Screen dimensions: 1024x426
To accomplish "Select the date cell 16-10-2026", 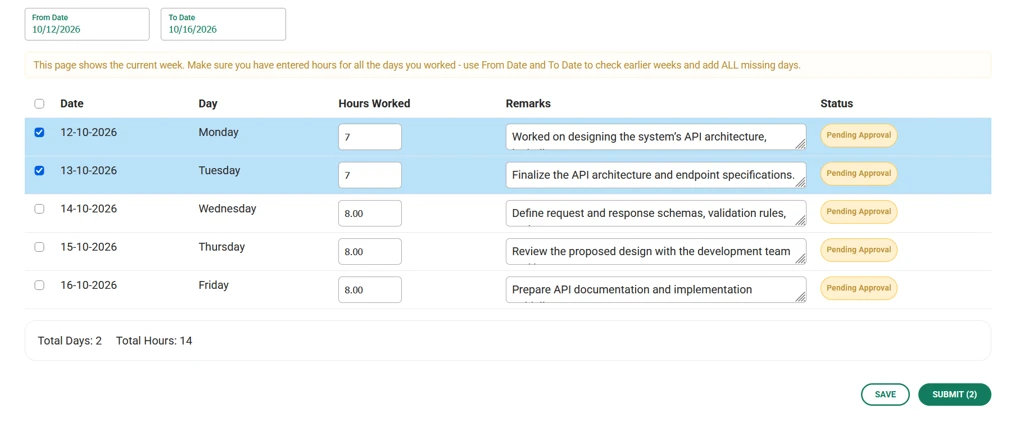I will [89, 286].
